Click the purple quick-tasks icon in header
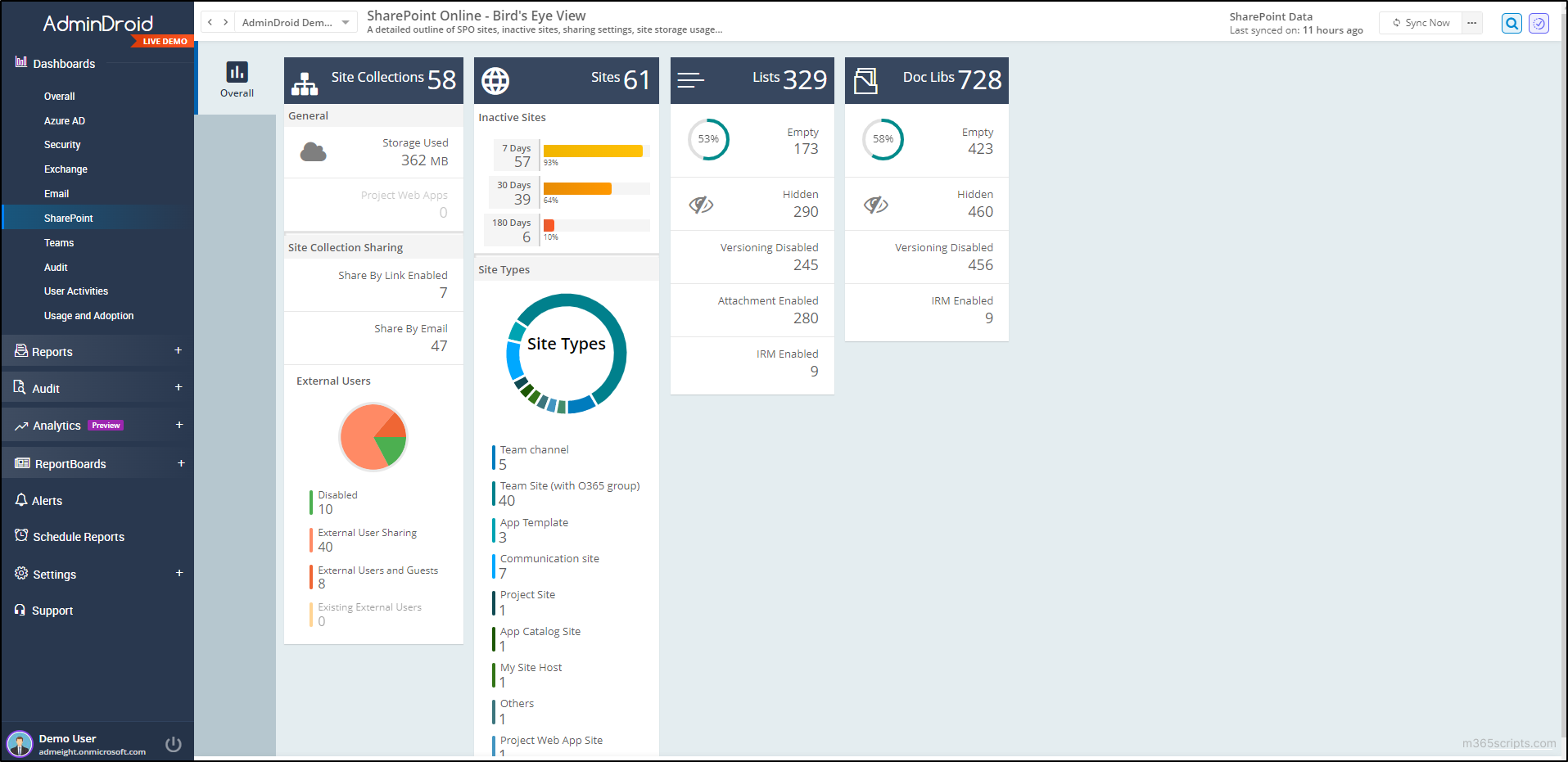The height and width of the screenshot is (762, 1568). pyautogui.click(x=1539, y=23)
